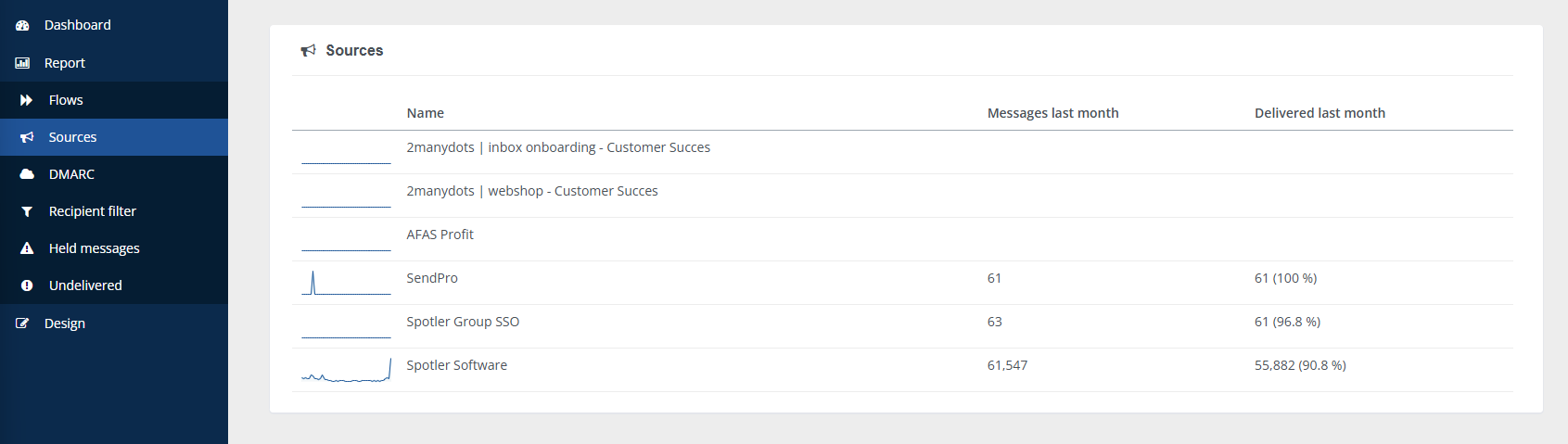
Task: Click the Design edit icon
Action: (22, 323)
